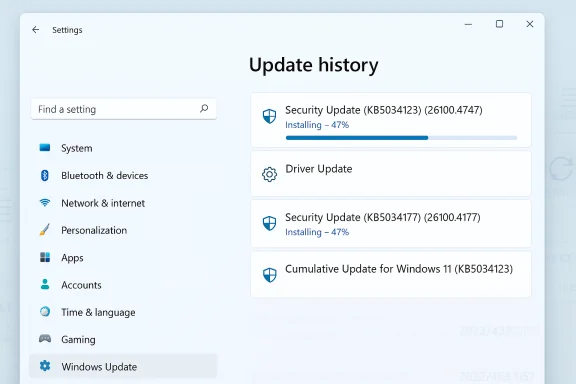576x384 pixels.
Task: Click the search magnifier icon
Action: [x=204, y=108]
